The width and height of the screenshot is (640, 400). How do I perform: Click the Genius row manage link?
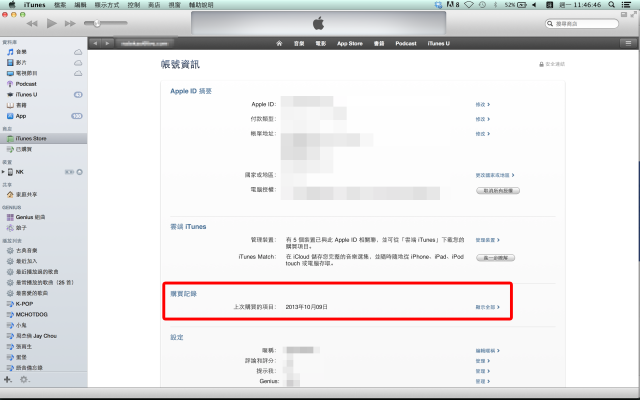click(x=482, y=381)
